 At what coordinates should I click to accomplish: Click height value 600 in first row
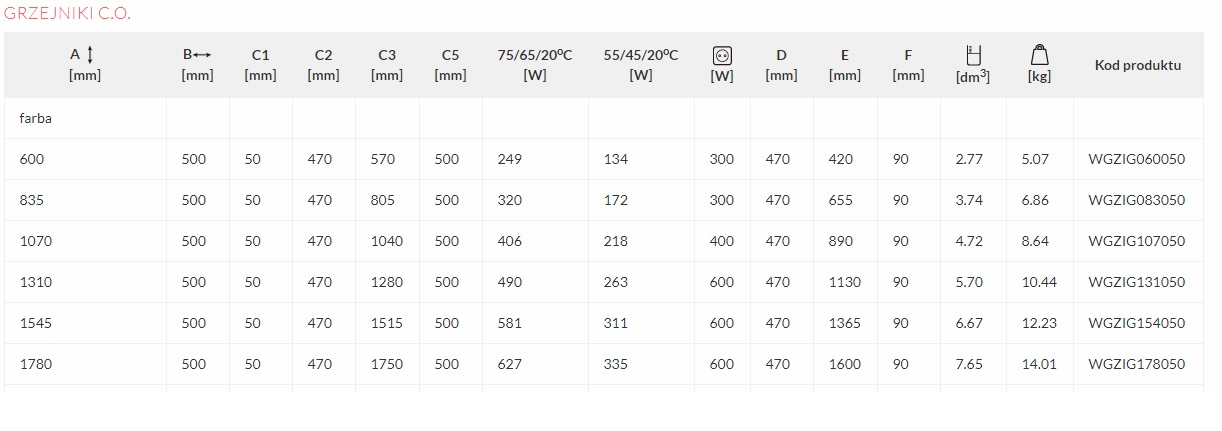pos(32,159)
